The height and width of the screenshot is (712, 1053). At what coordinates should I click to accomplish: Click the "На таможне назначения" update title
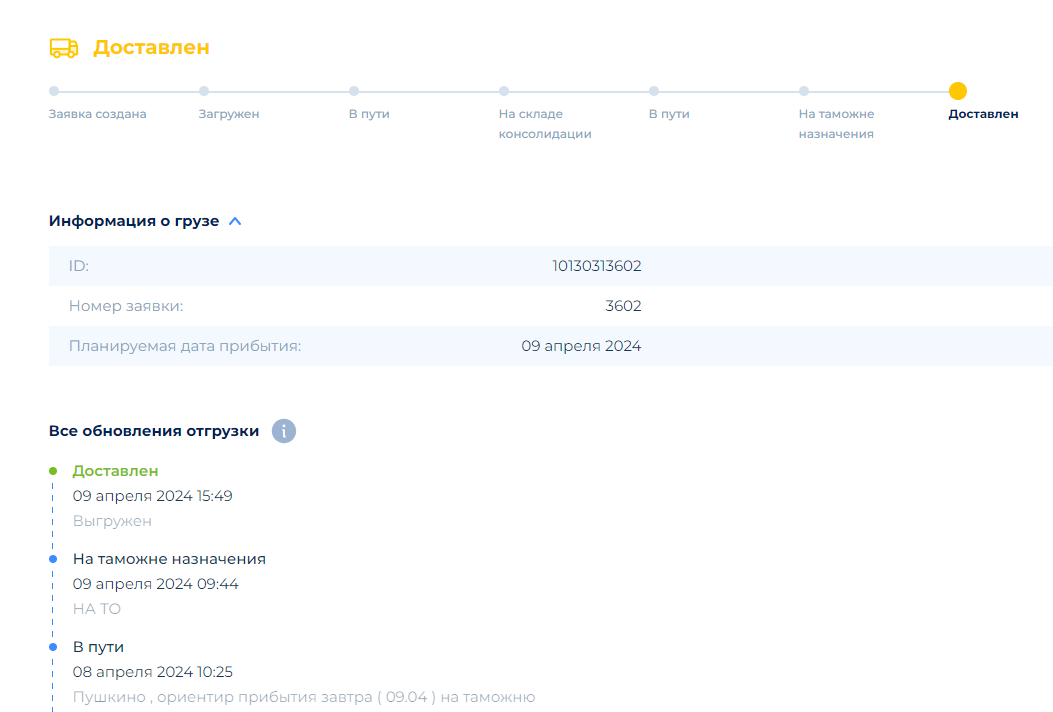(169, 559)
